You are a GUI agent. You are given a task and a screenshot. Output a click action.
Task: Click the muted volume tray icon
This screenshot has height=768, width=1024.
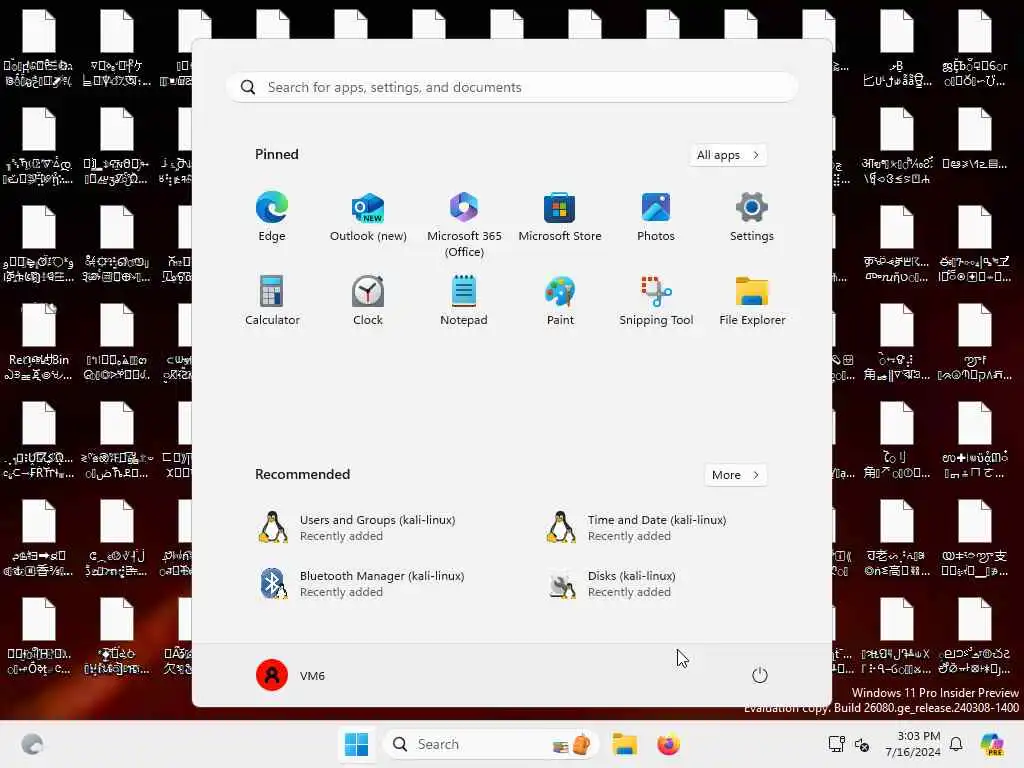click(862, 744)
